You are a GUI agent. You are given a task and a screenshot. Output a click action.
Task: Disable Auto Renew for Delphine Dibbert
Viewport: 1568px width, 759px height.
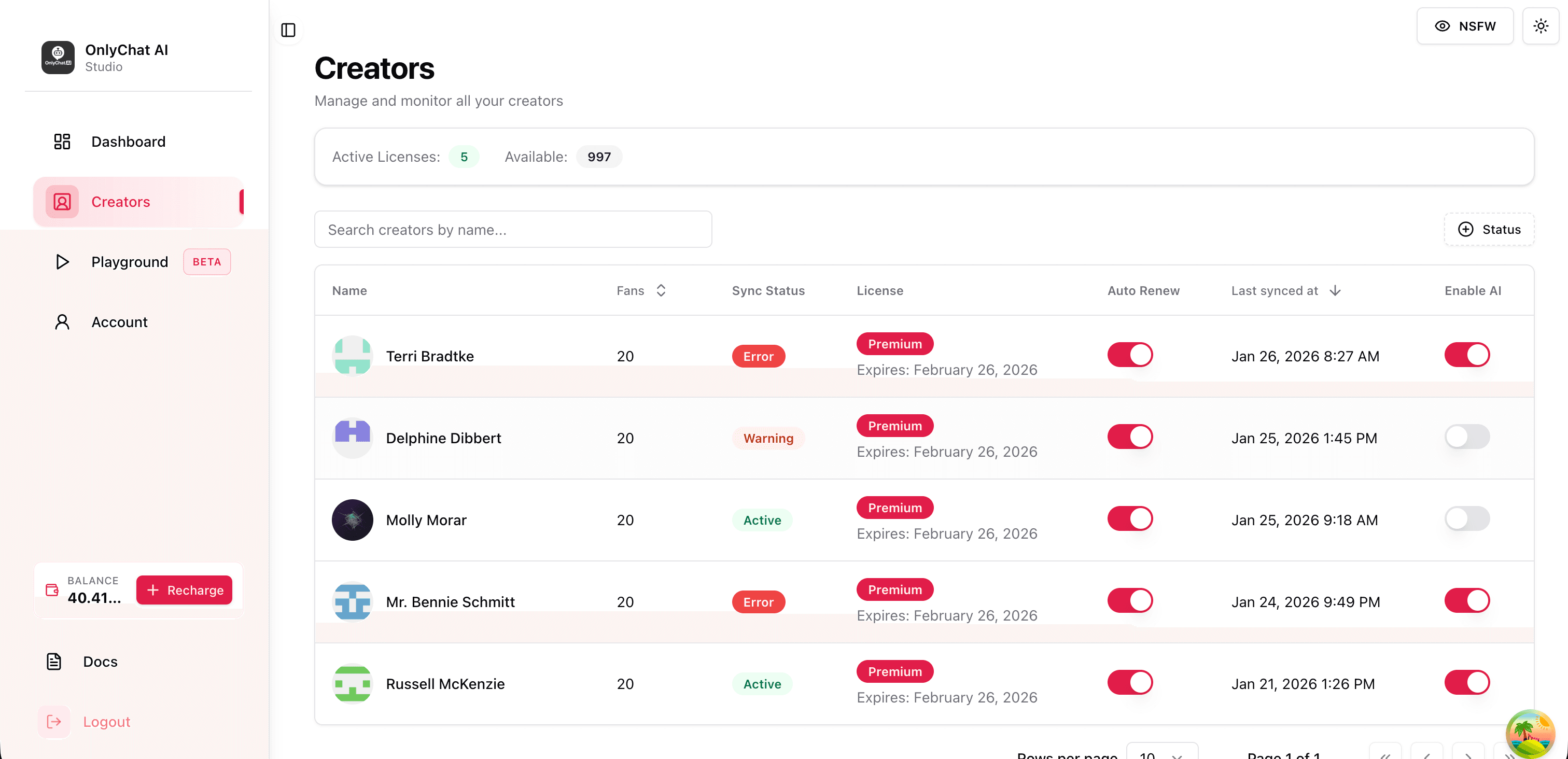(1130, 437)
